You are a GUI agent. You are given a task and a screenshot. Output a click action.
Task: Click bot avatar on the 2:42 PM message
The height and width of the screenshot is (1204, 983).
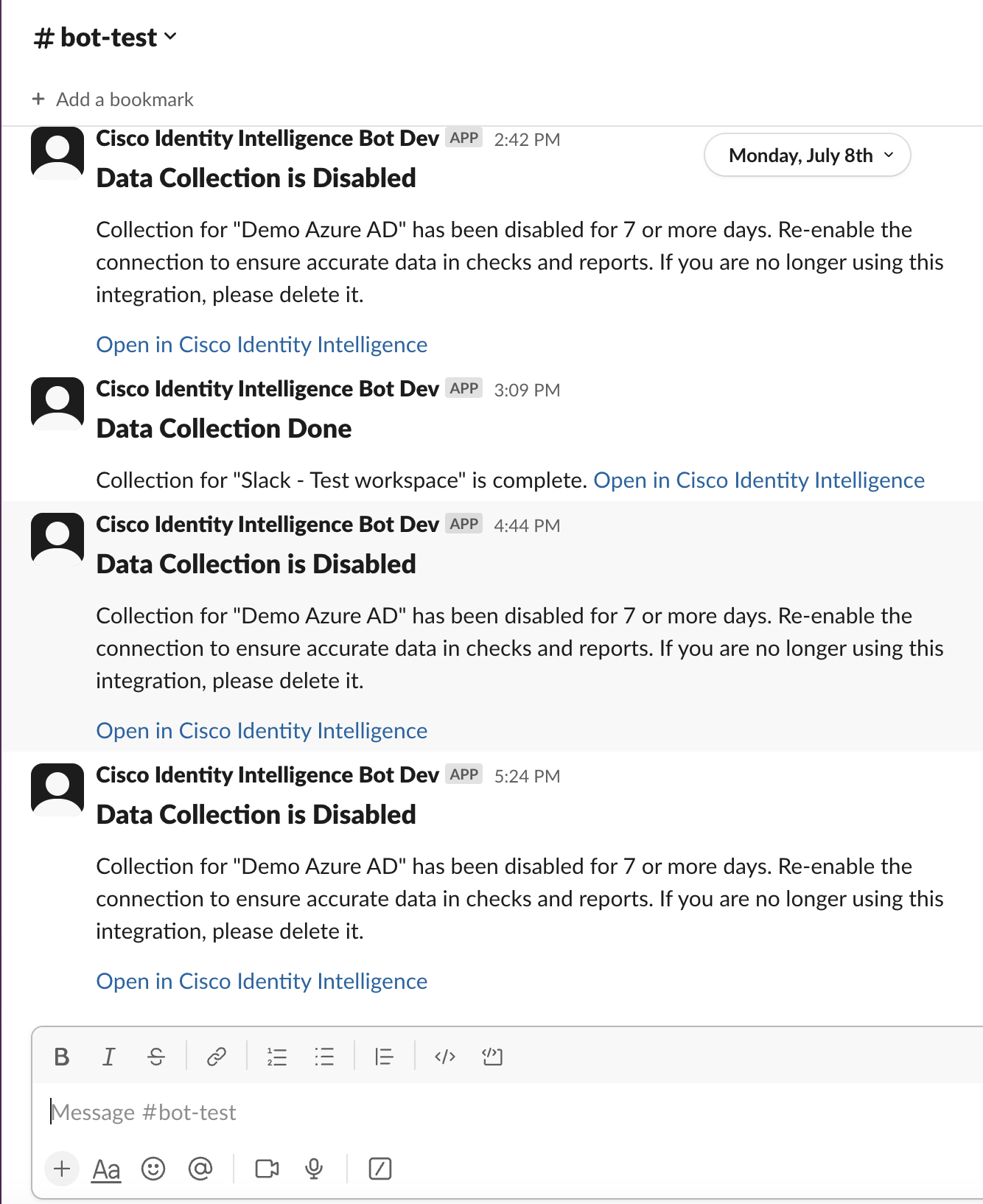tap(57, 153)
